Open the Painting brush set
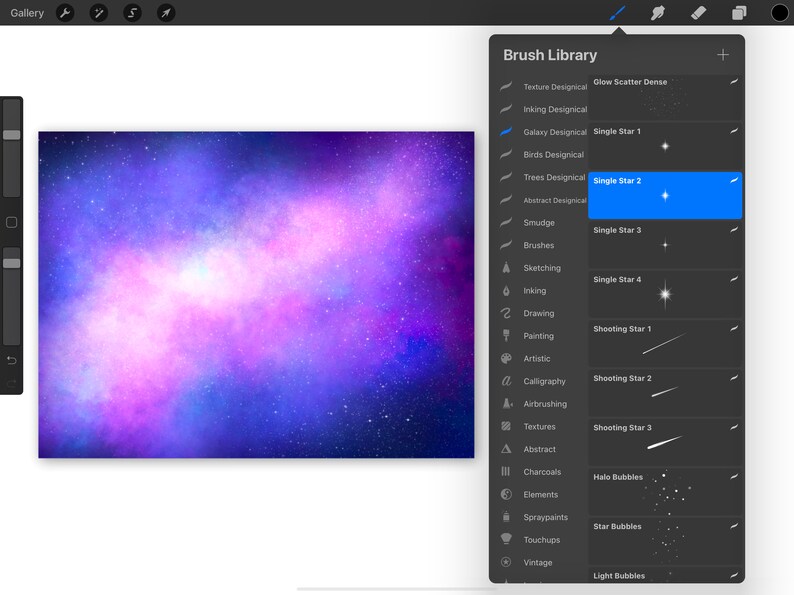The image size is (794, 595). point(543,336)
